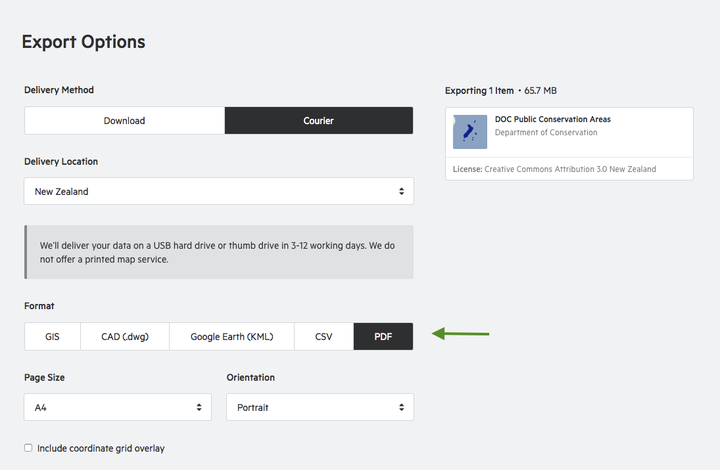Click the Page Size stepper arrows

[199, 407]
